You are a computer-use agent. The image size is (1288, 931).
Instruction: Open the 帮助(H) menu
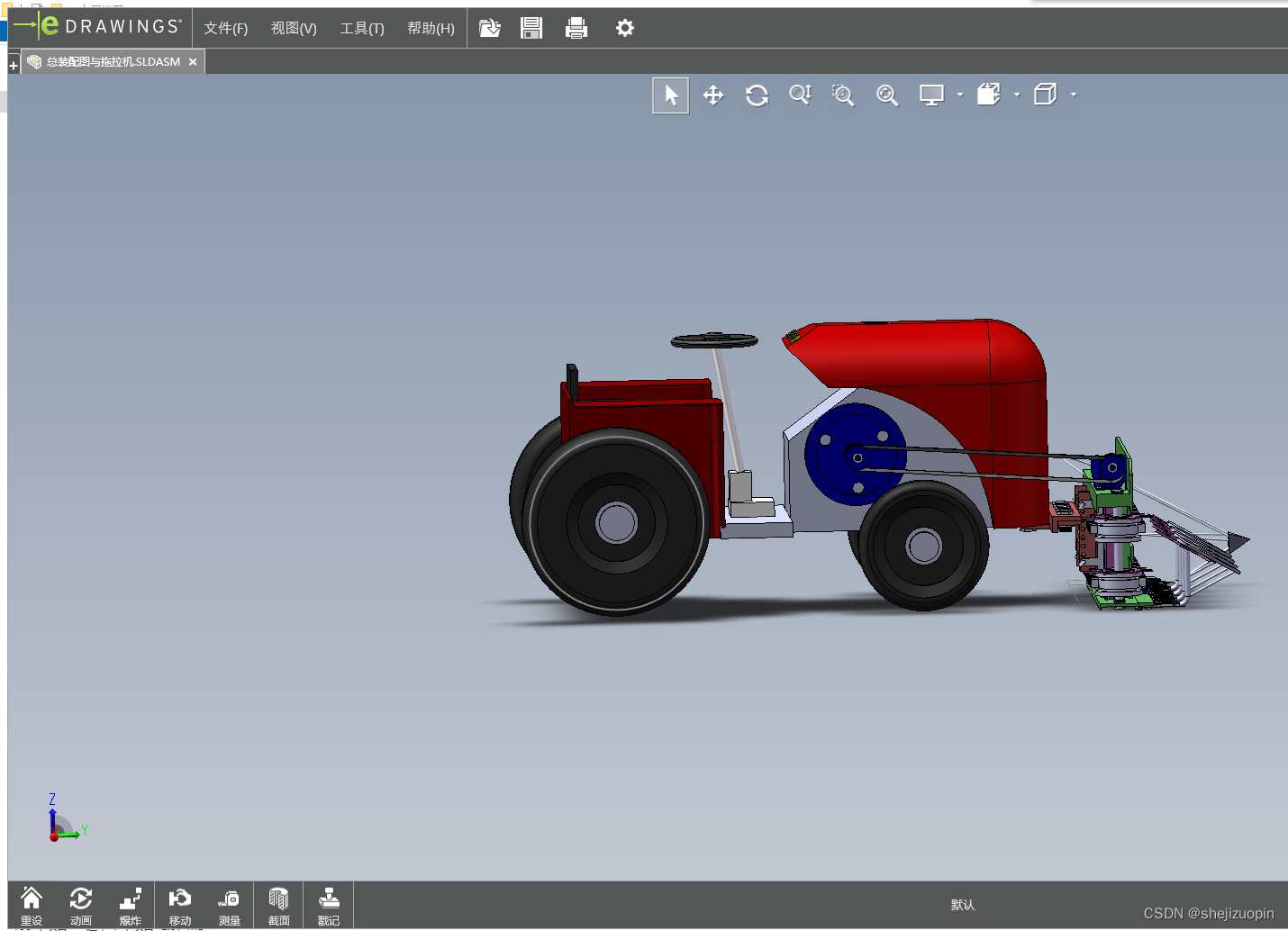pyautogui.click(x=431, y=28)
